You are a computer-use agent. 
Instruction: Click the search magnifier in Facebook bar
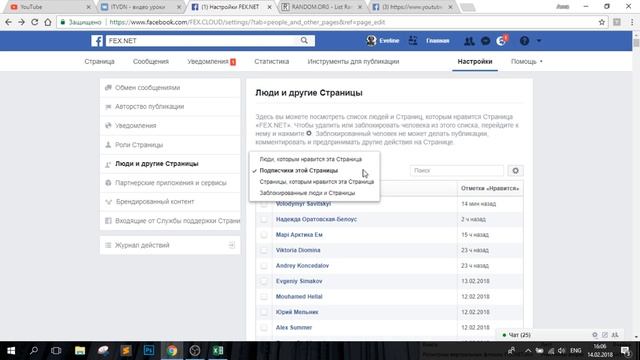[x=304, y=40]
